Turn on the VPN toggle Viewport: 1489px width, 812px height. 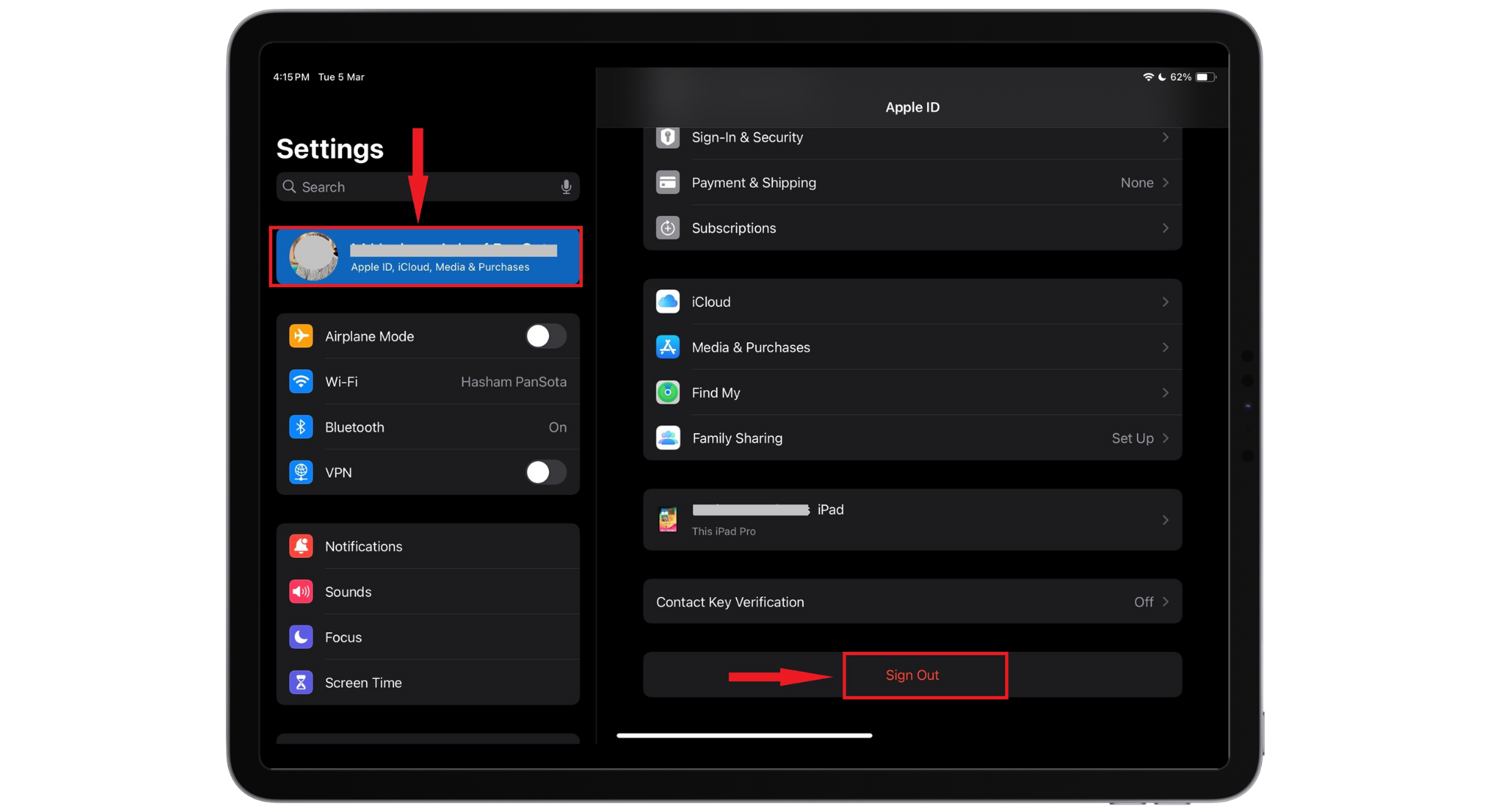point(545,472)
